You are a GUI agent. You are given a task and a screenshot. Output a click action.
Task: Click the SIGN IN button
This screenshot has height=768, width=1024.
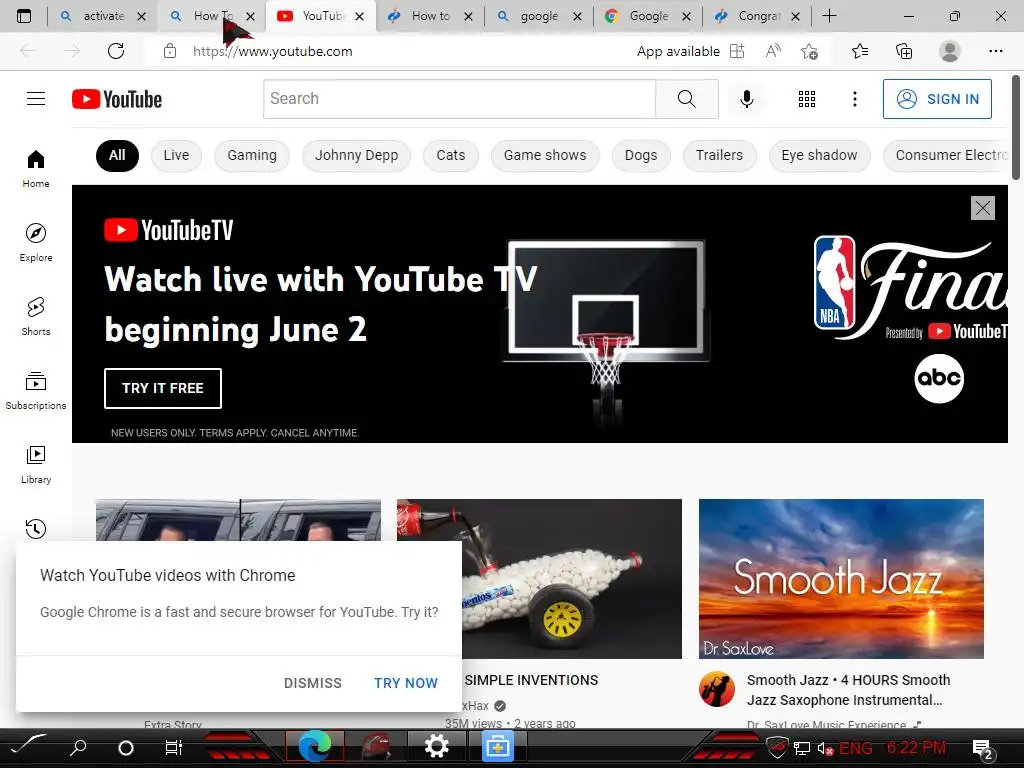(937, 99)
